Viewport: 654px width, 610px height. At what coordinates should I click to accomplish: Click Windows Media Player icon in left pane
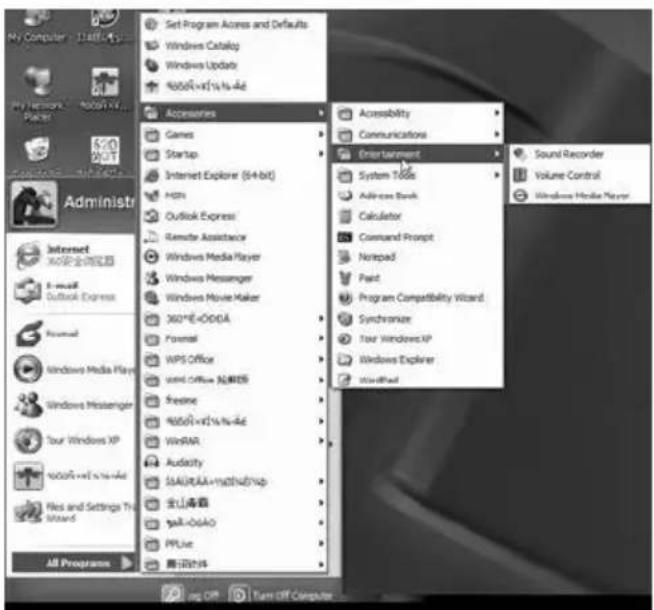(28, 369)
